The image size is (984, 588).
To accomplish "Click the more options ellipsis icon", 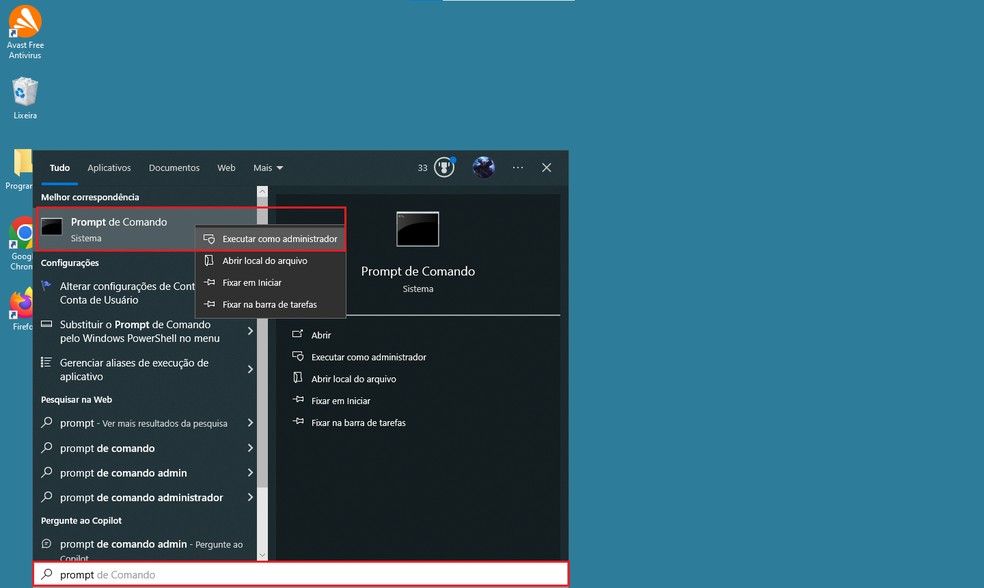I will [517, 167].
